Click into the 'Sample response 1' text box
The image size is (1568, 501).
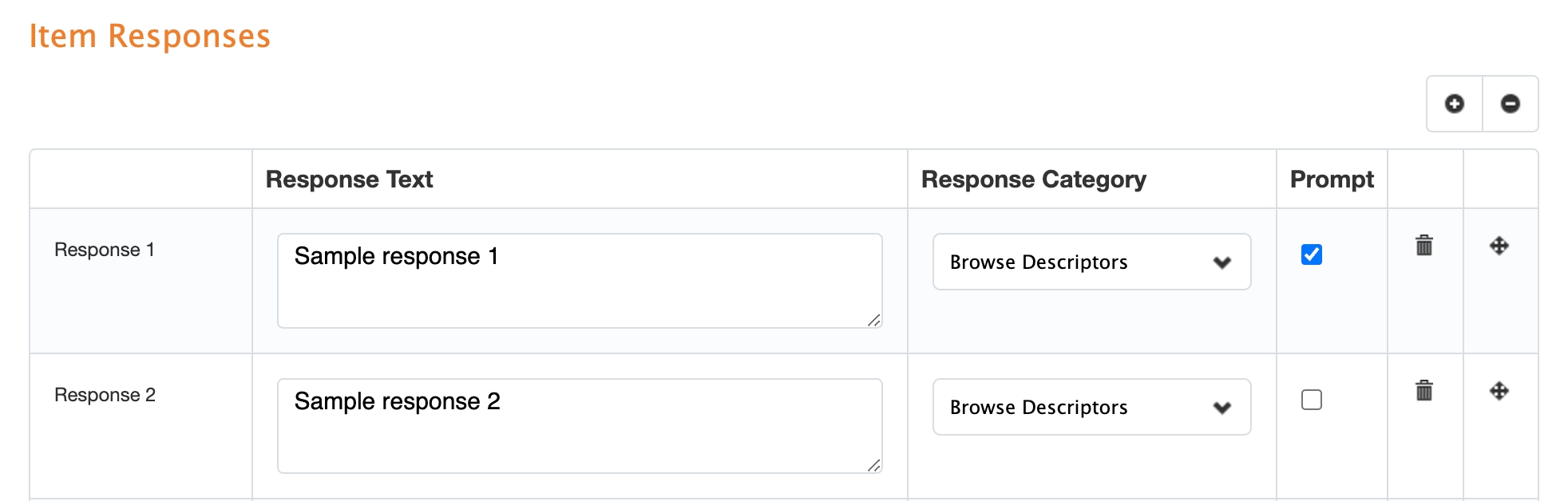(x=580, y=281)
